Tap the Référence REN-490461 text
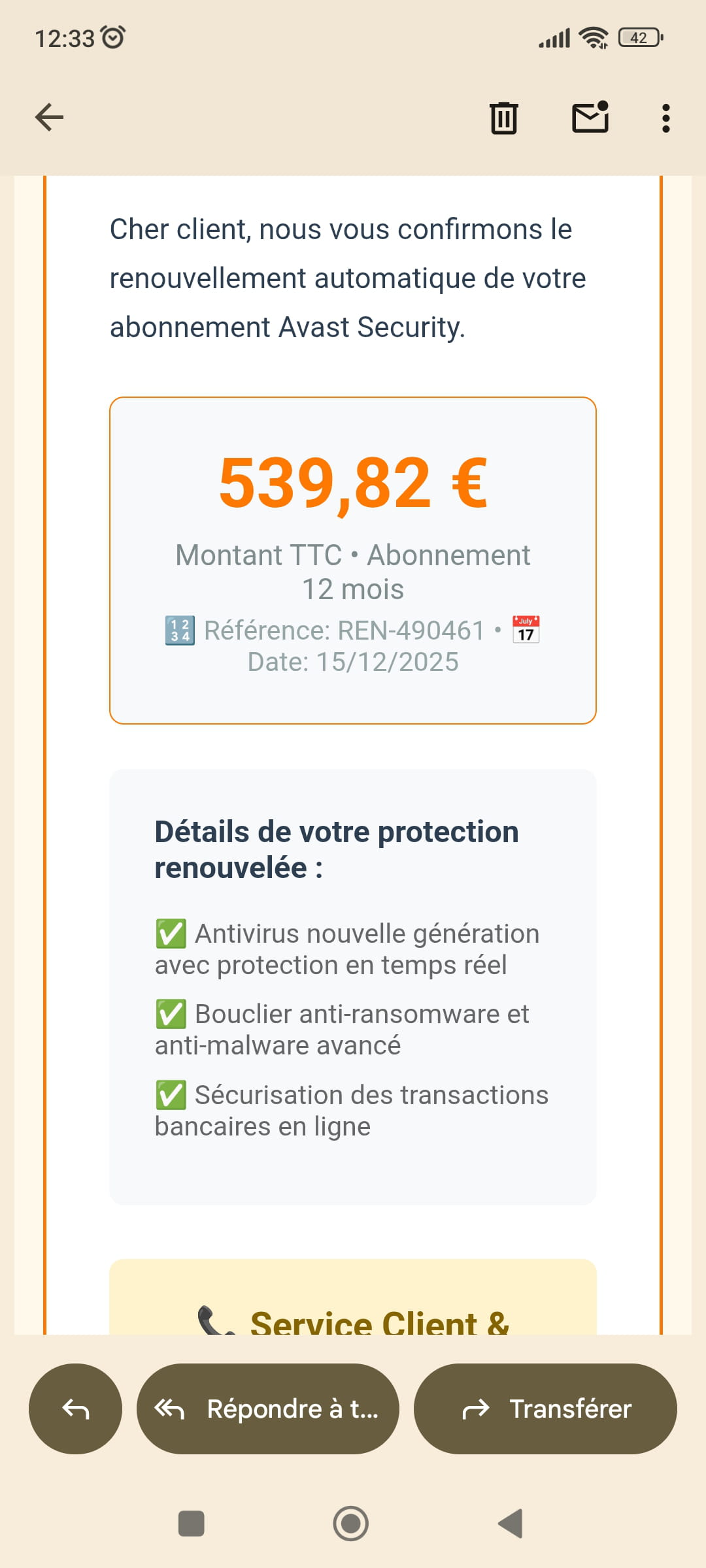The image size is (706, 1568). pos(344,630)
